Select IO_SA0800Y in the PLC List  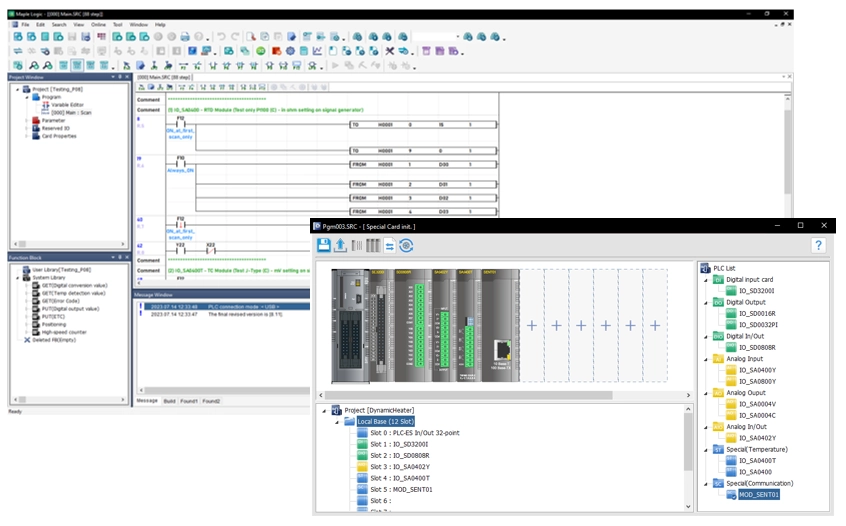(x=758, y=381)
